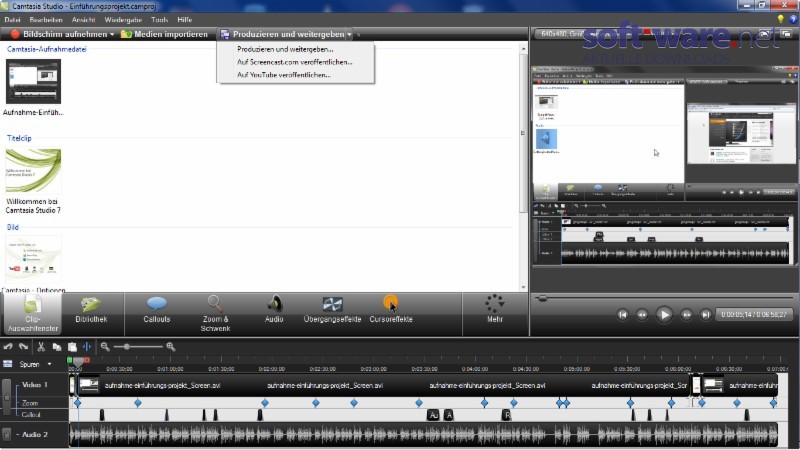Choose Auf Screencast.com veröffentlichen...
The height and width of the screenshot is (450, 800).
(x=294, y=62)
